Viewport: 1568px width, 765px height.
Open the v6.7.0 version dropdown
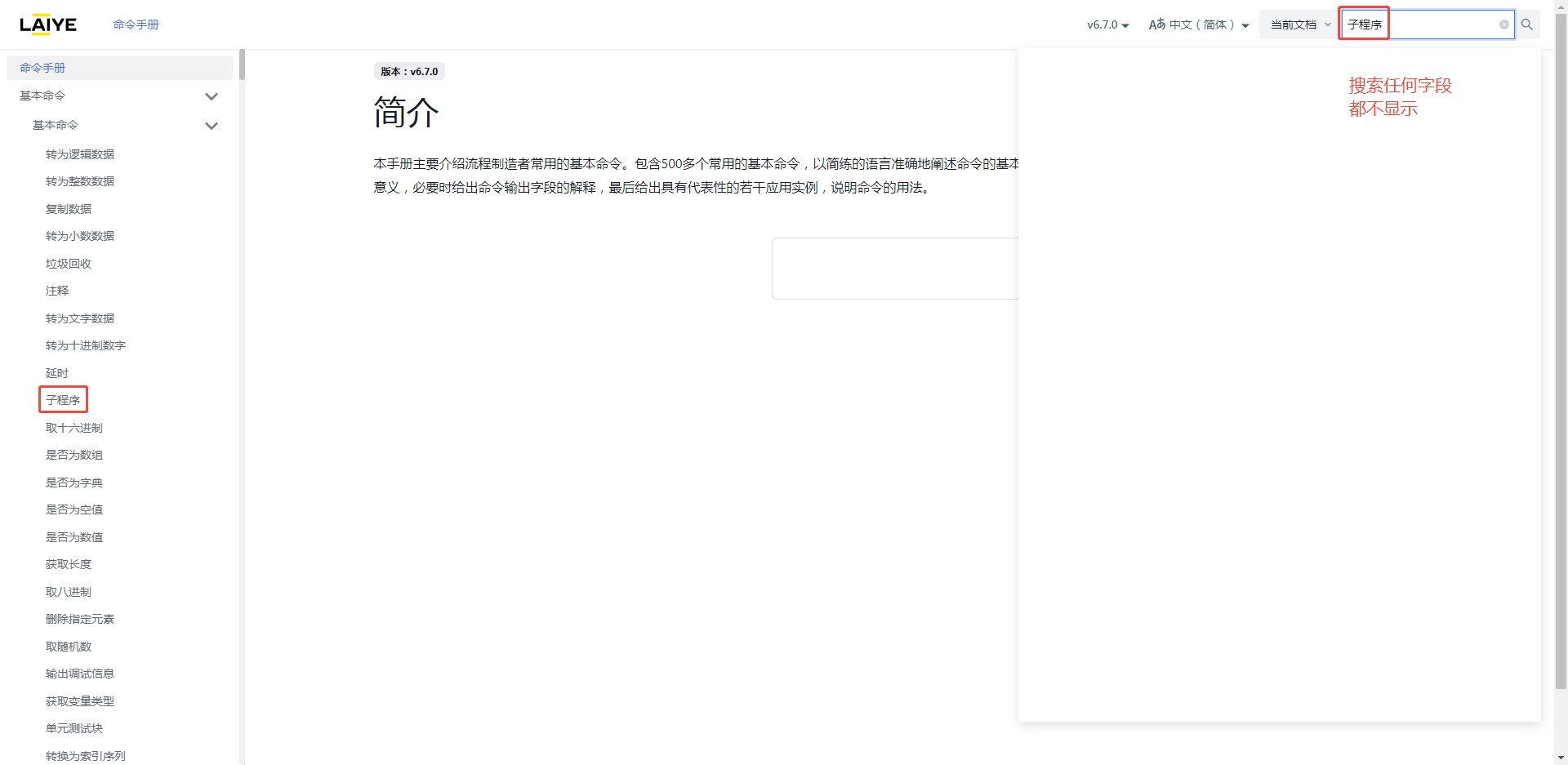(1107, 24)
